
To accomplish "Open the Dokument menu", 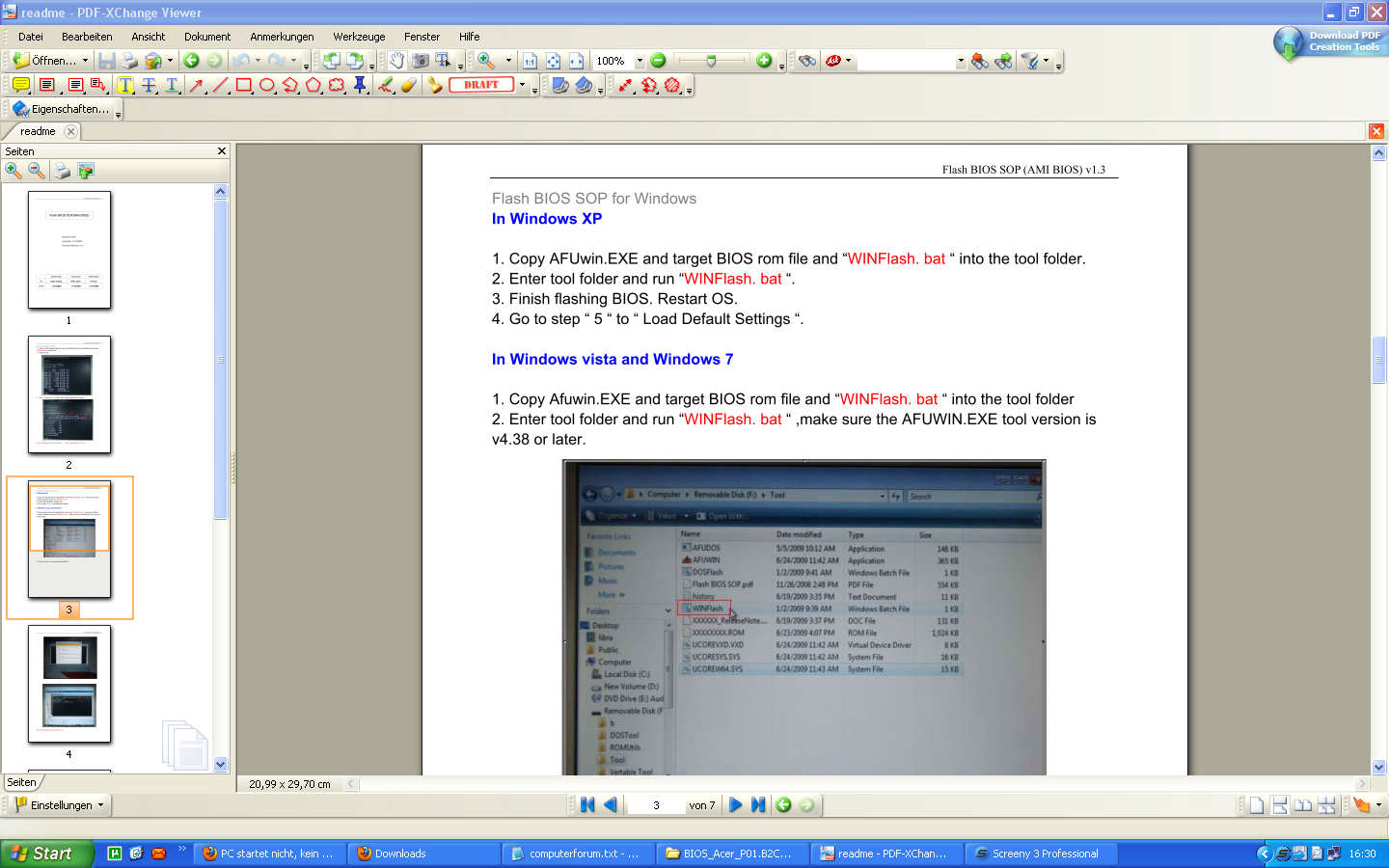I will [x=207, y=37].
